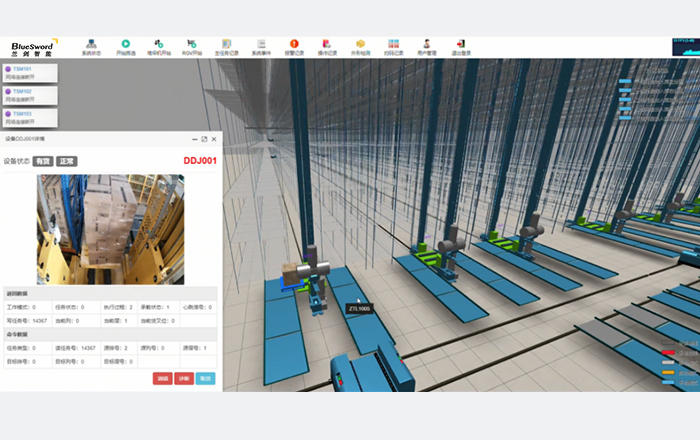Select the TSM102 device notification card
The height and width of the screenshot is (440, 700).
pos(28,95)
